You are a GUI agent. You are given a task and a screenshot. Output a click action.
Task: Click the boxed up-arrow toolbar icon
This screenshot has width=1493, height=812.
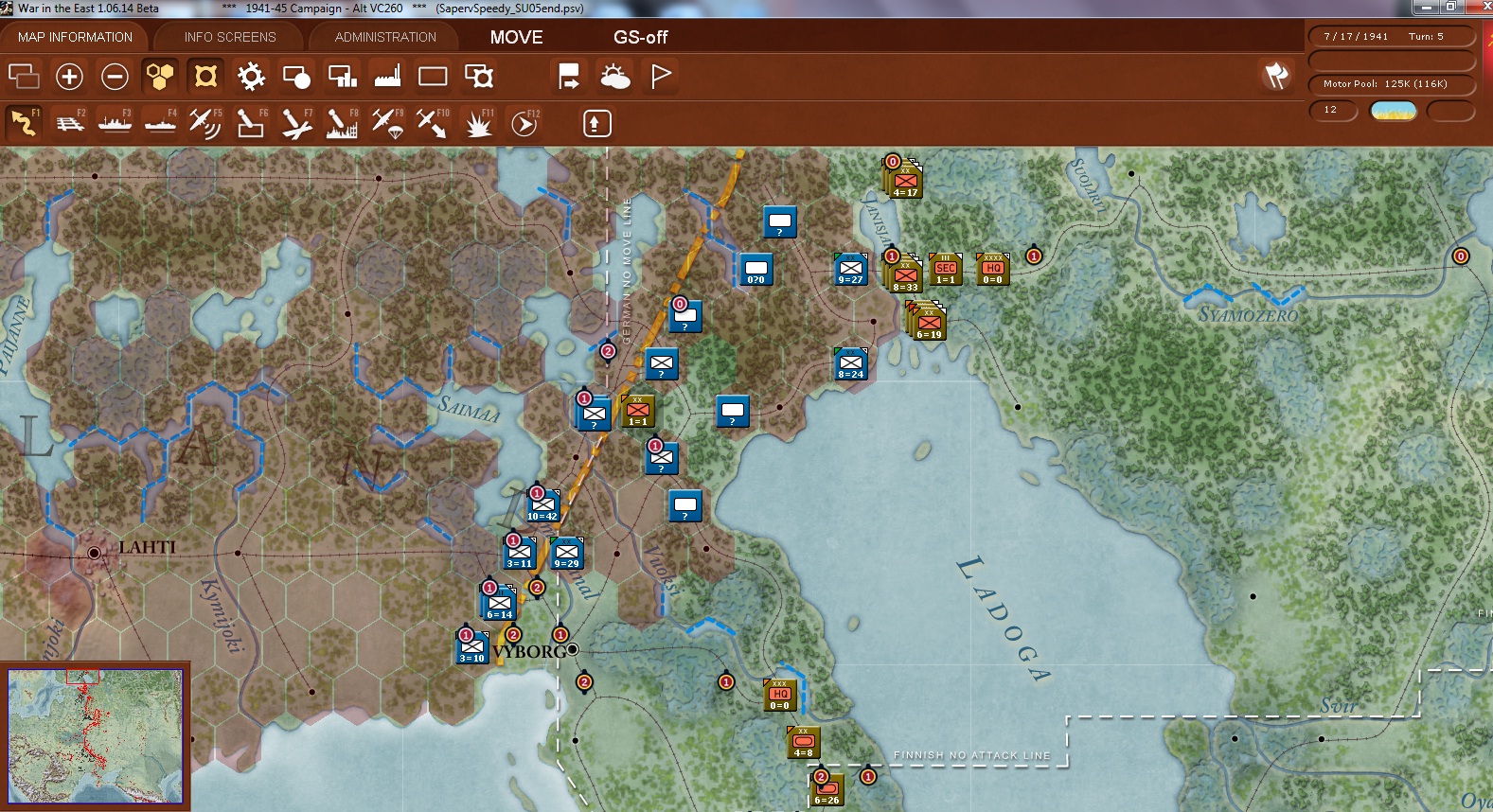coord(596,123)
